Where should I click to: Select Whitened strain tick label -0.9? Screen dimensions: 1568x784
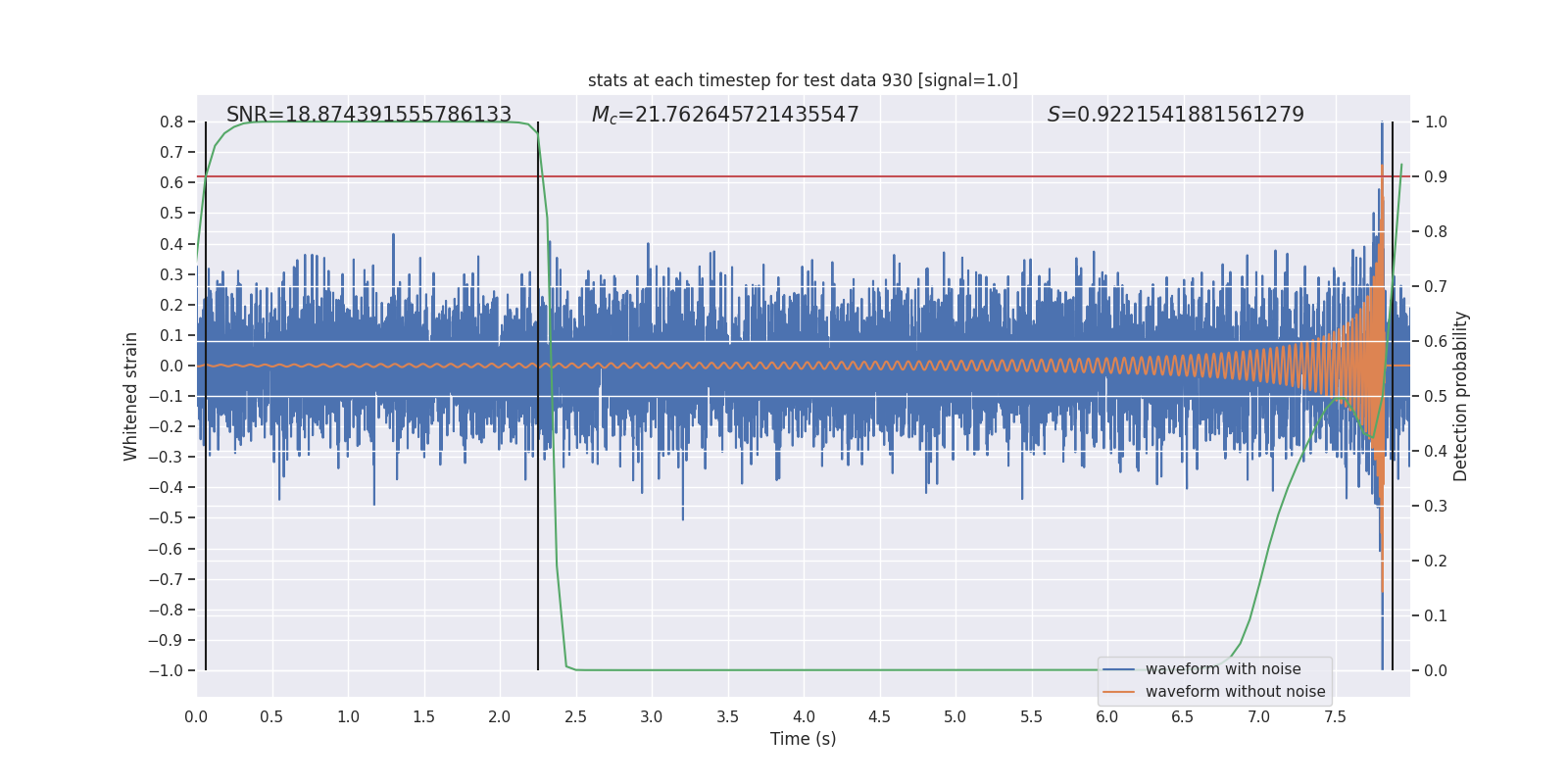(166, 640)
